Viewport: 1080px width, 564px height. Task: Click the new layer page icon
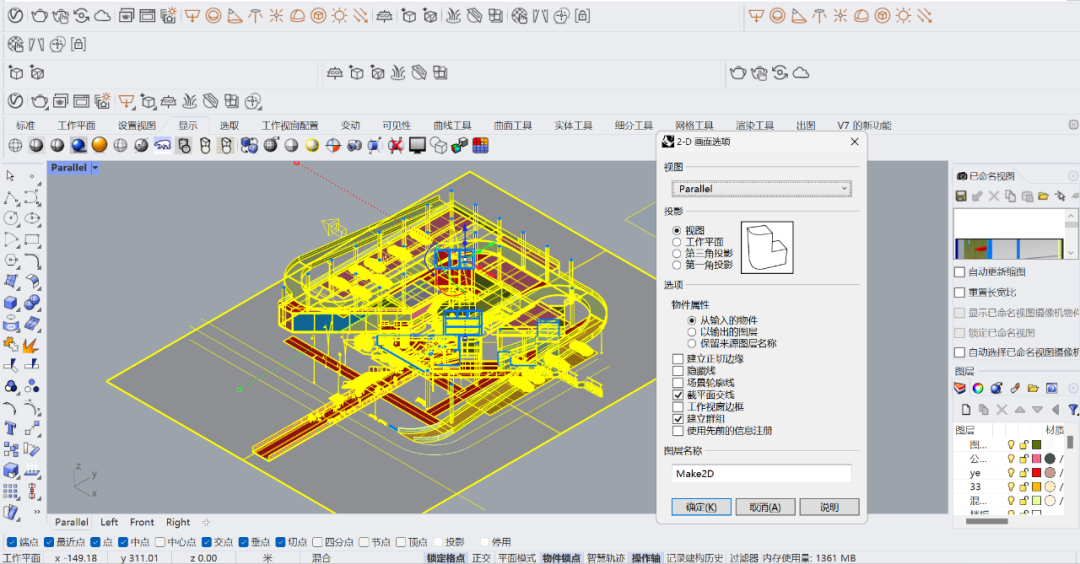click(966, 410)
